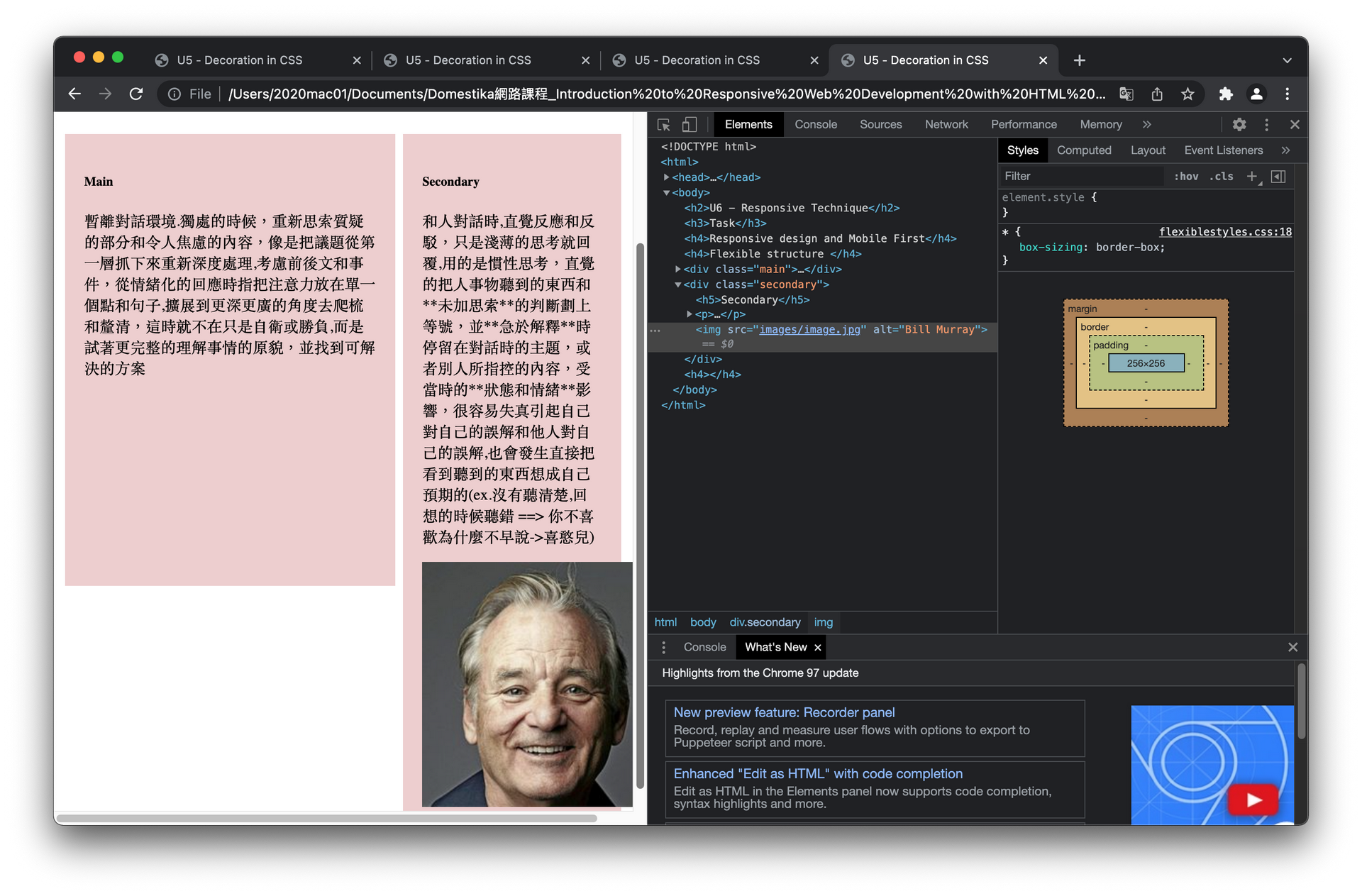Collapse the div class secondary node

(x=678, y=284)
